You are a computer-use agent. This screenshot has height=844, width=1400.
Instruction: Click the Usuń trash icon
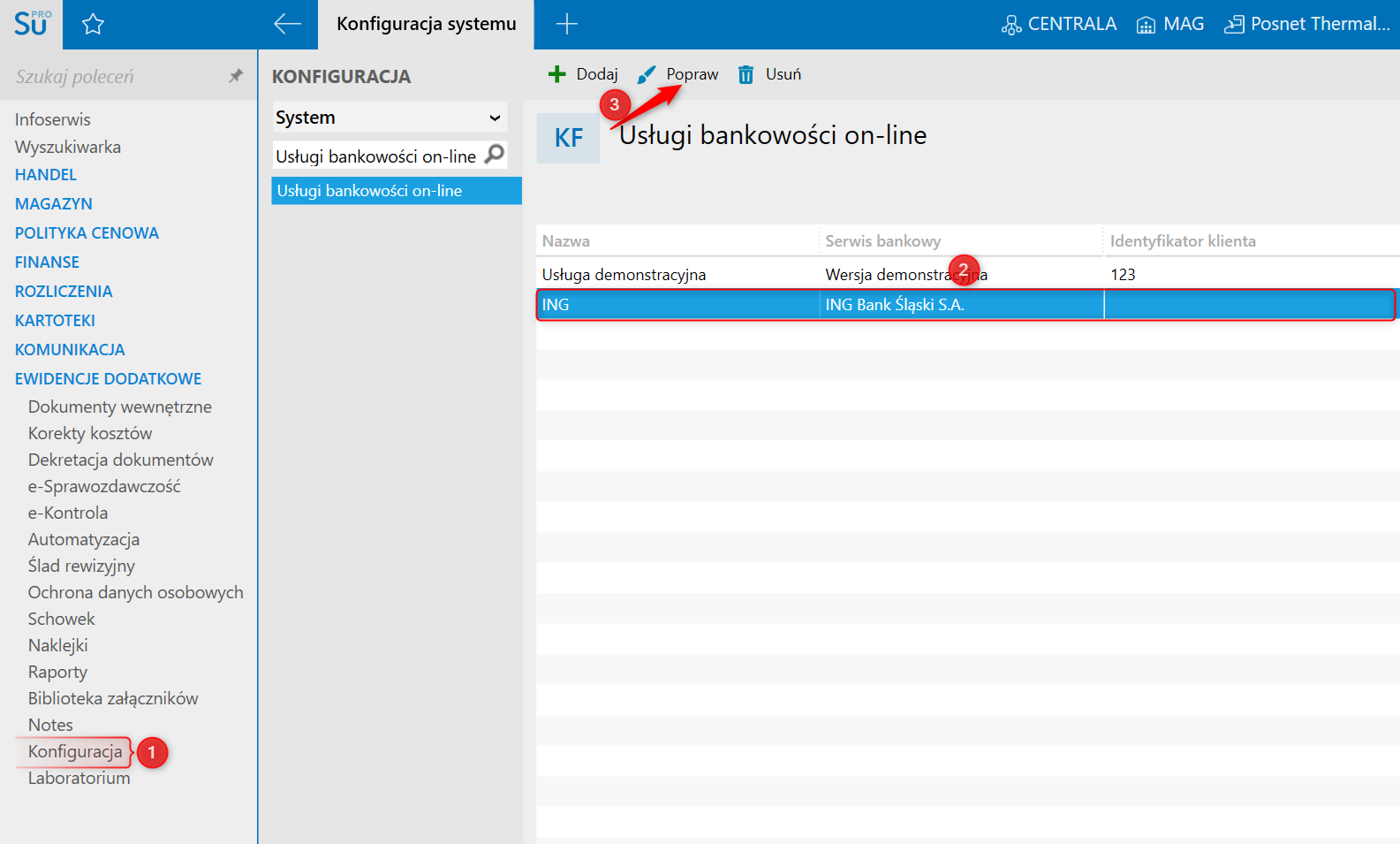[x=746, y=74]
